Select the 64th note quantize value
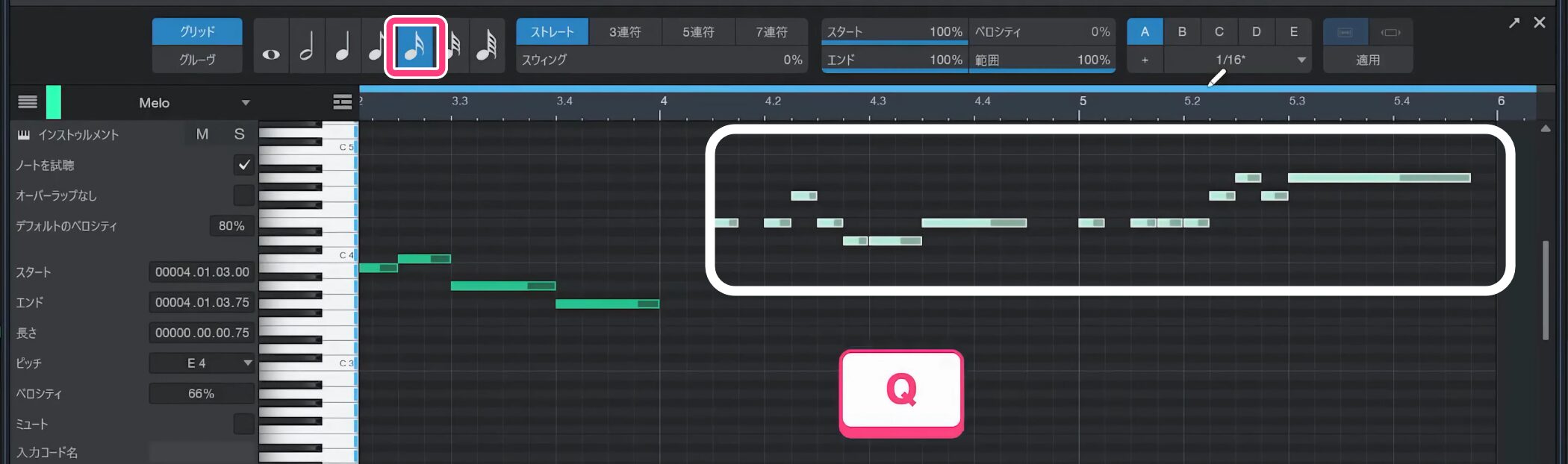Image resolution: width=1568 pixels, height=464 pixels. pyautogui.click(x=487, y=46)
